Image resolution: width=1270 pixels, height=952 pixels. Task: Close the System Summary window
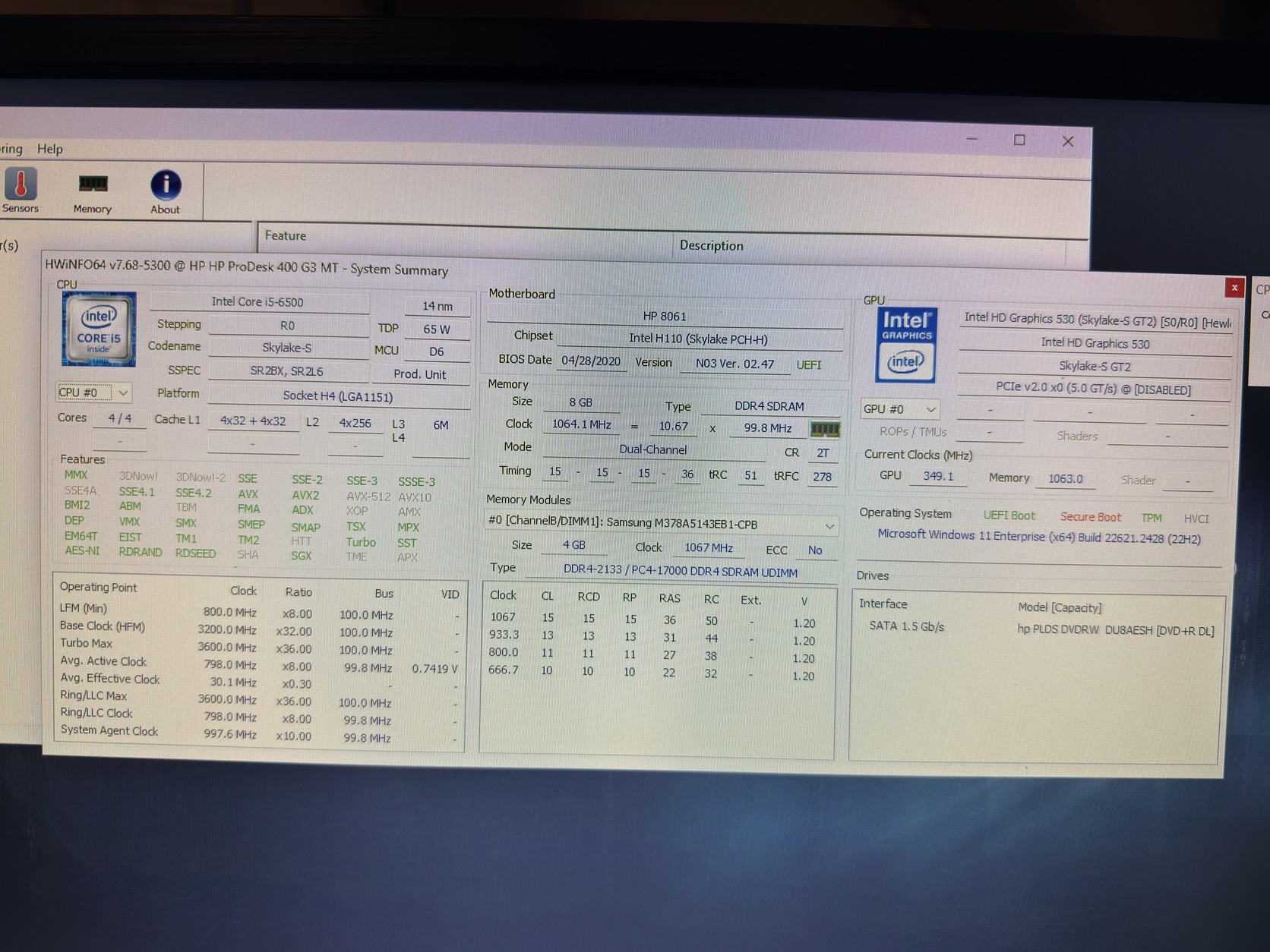click(x=1234, y=288)
